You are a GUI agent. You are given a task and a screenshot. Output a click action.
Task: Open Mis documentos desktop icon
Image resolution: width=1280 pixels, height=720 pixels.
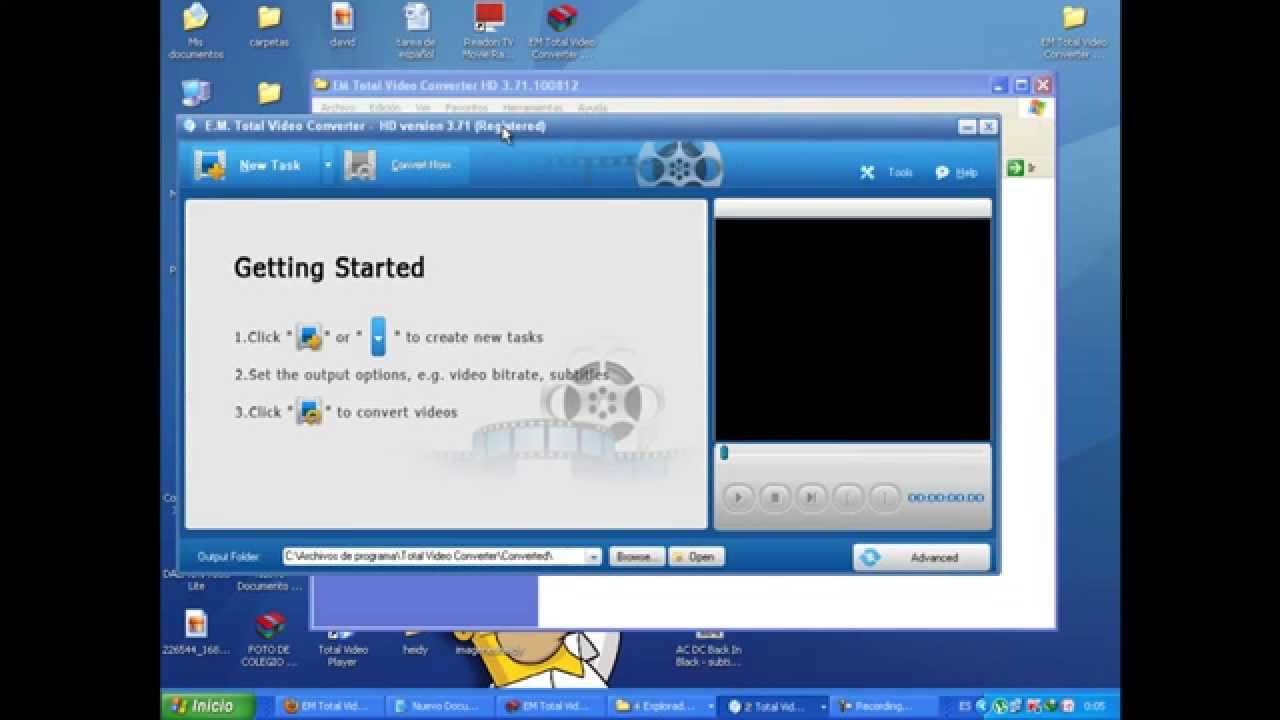(196, 30)
